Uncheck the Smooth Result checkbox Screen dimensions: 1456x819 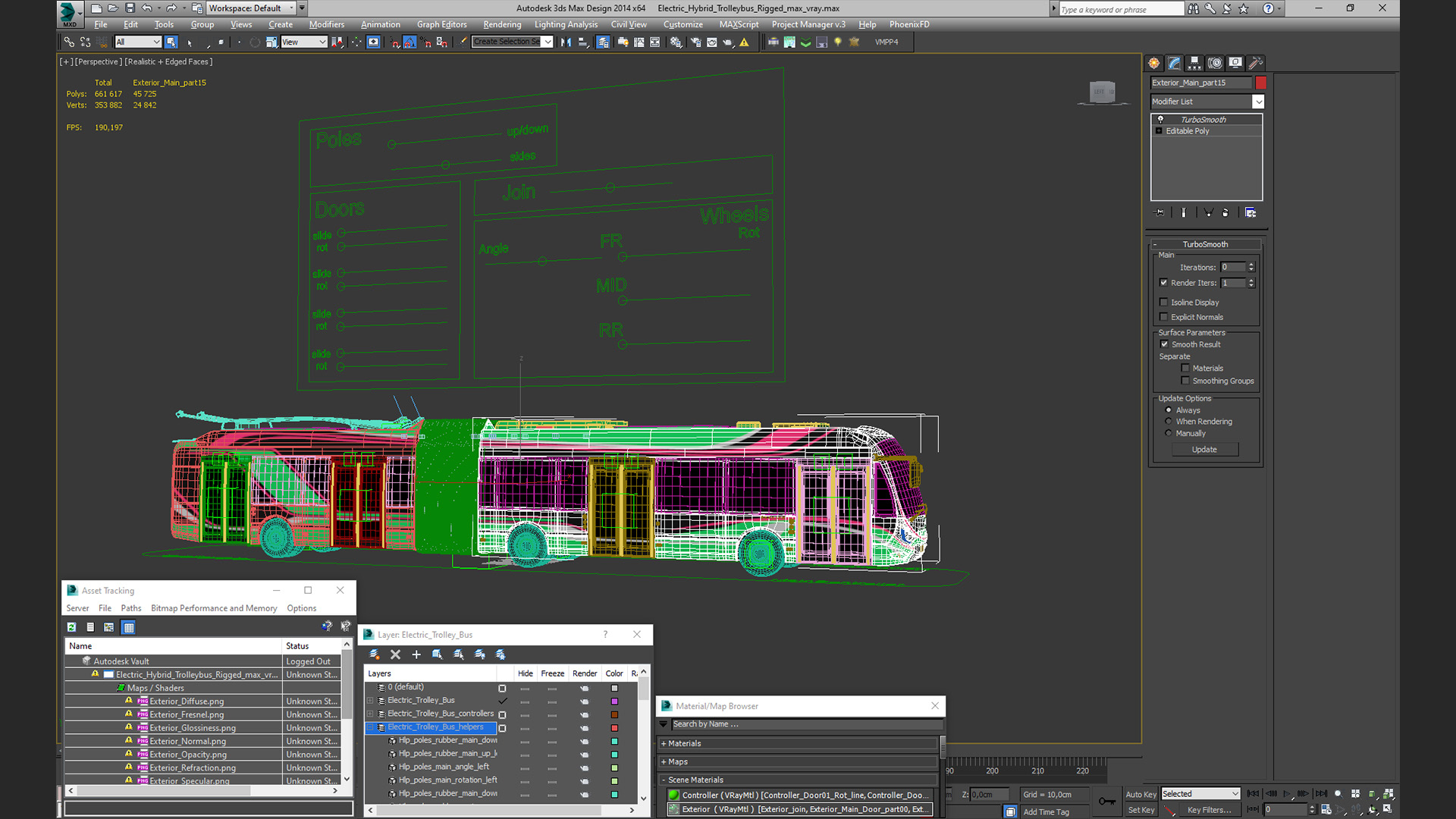[1165, 344]
